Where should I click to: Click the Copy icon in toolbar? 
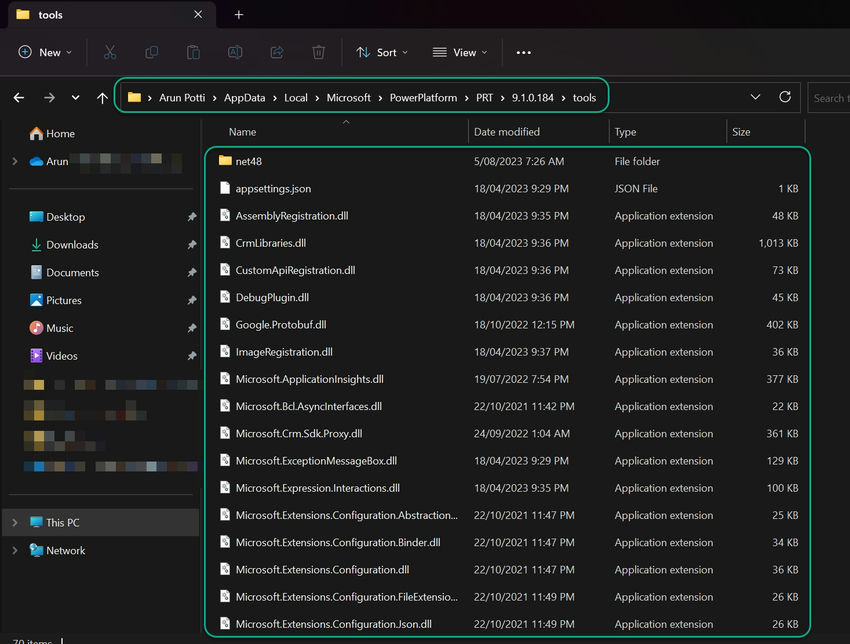(152, 52)
